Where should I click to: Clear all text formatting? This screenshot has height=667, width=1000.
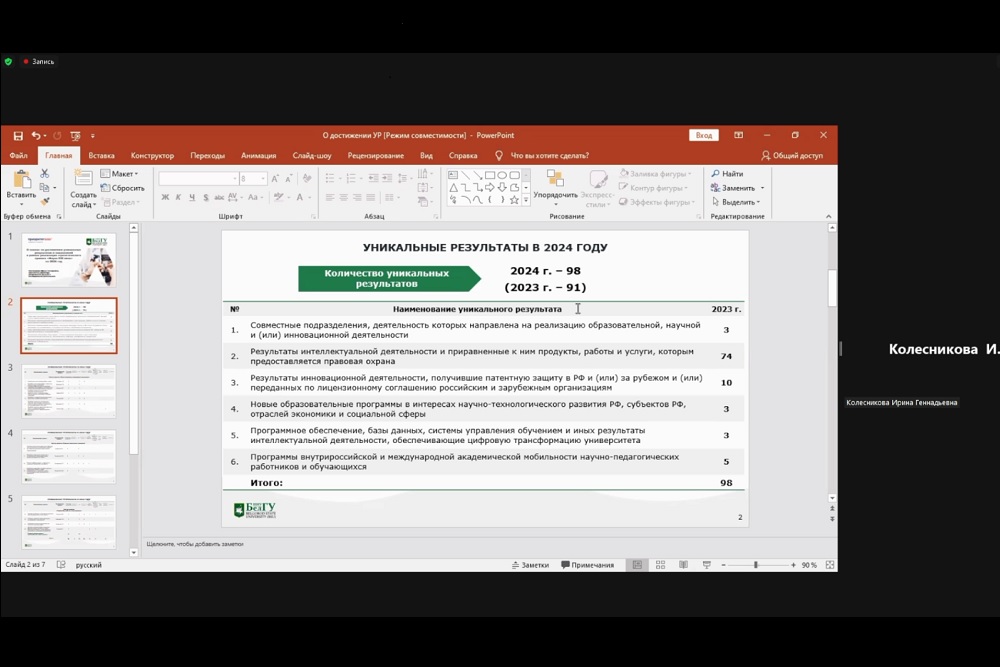307,179
